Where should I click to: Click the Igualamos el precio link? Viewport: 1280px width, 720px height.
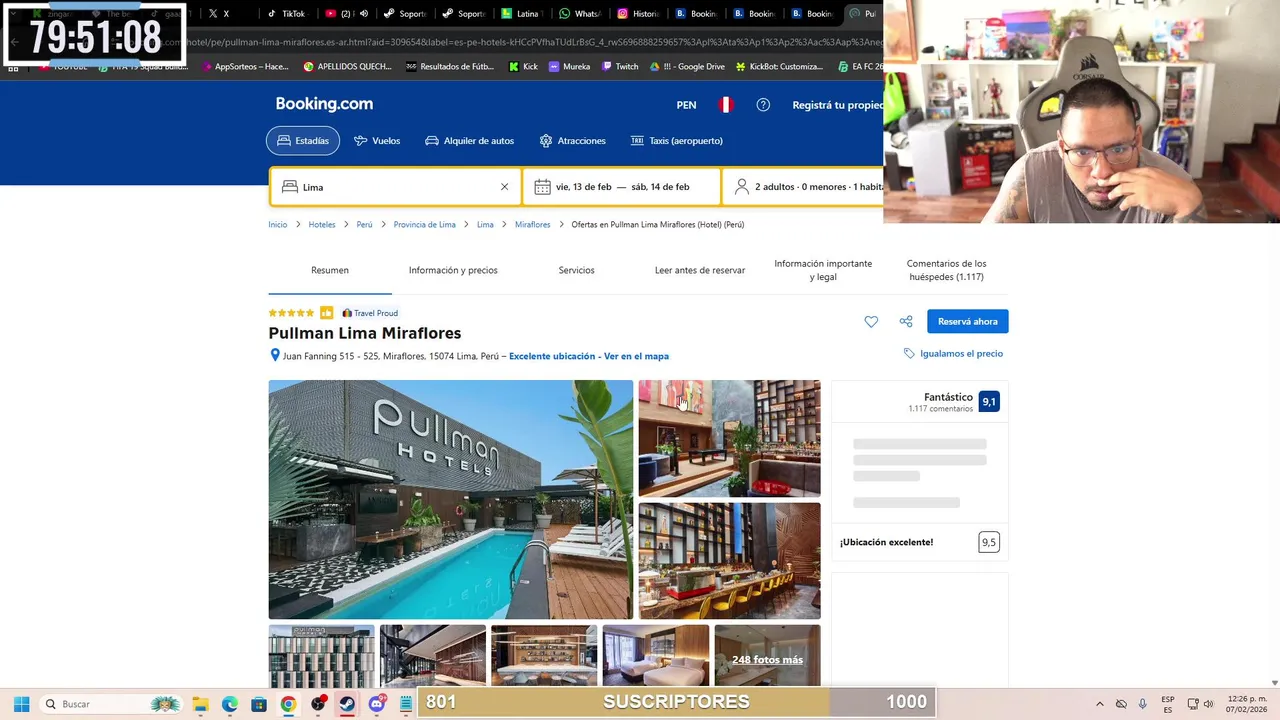click(961, 353)
